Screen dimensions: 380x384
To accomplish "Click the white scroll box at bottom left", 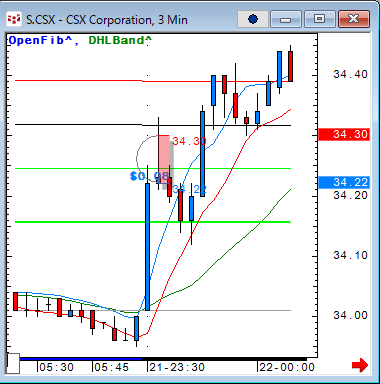I will pos(13,364).
